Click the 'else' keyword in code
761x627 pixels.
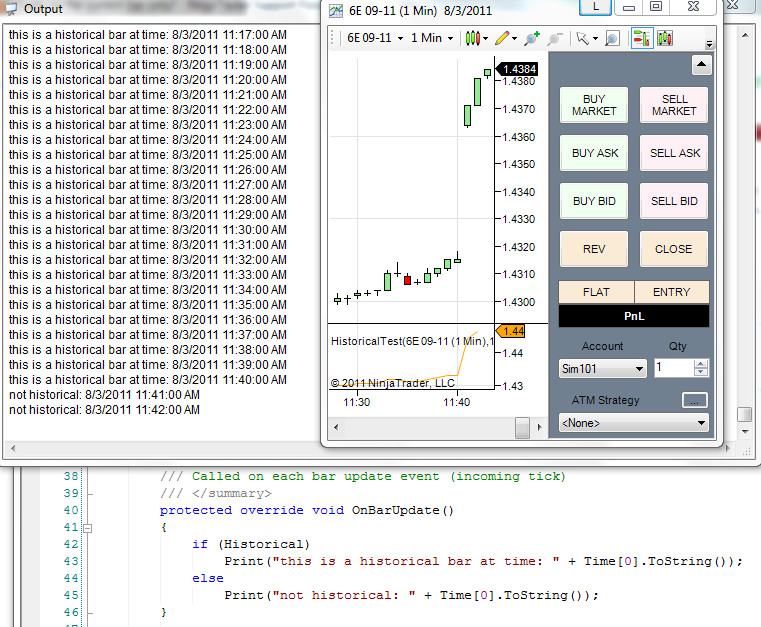(x=208, y=578)
